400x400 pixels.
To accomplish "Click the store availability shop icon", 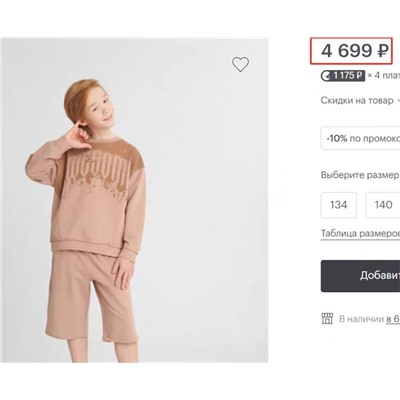I will [x=327, y=319].
